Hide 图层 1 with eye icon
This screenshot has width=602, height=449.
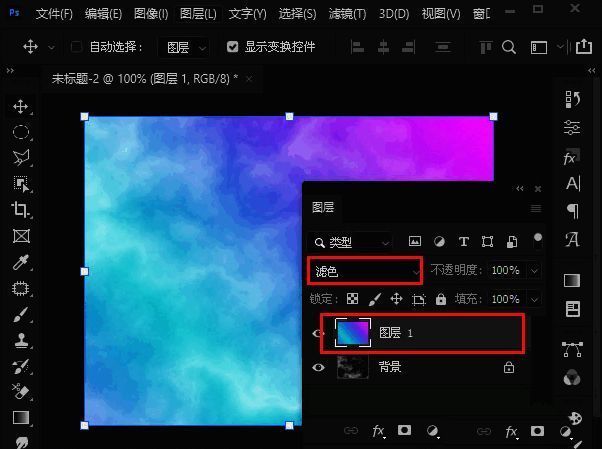coord(318,333)
